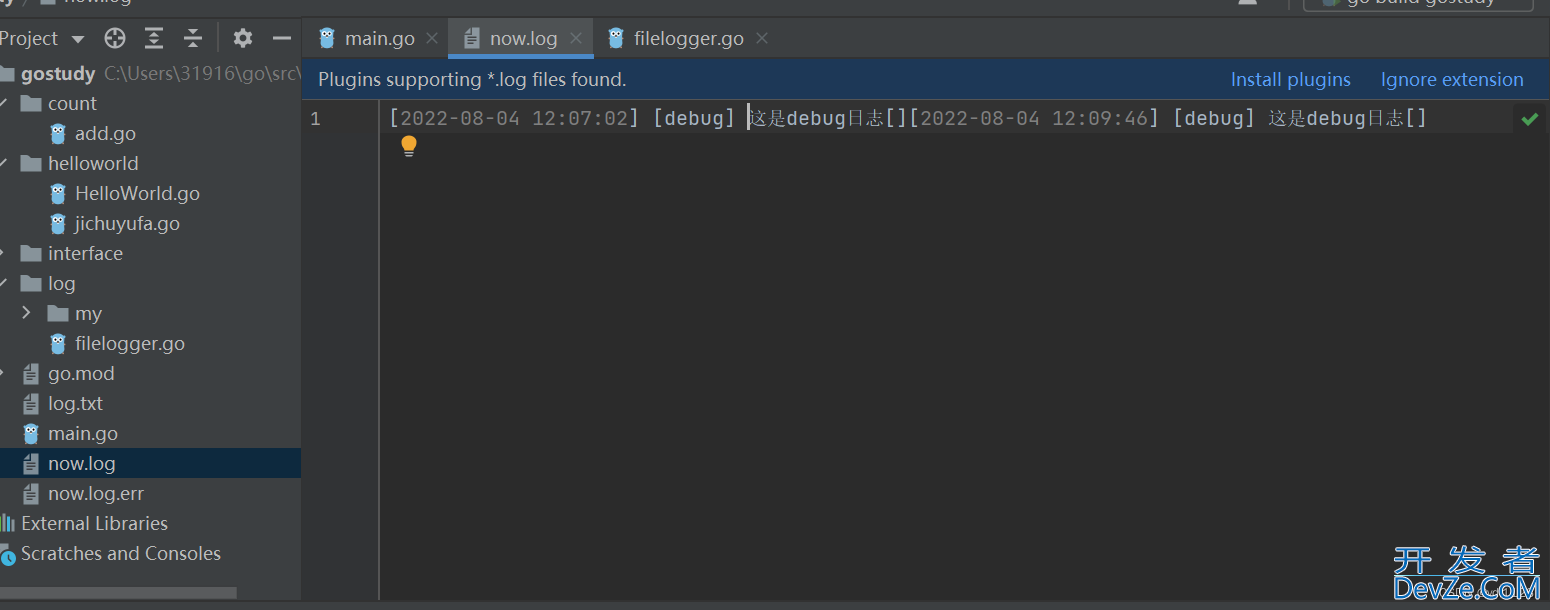Hide the Project panel with minus icon

282,39
